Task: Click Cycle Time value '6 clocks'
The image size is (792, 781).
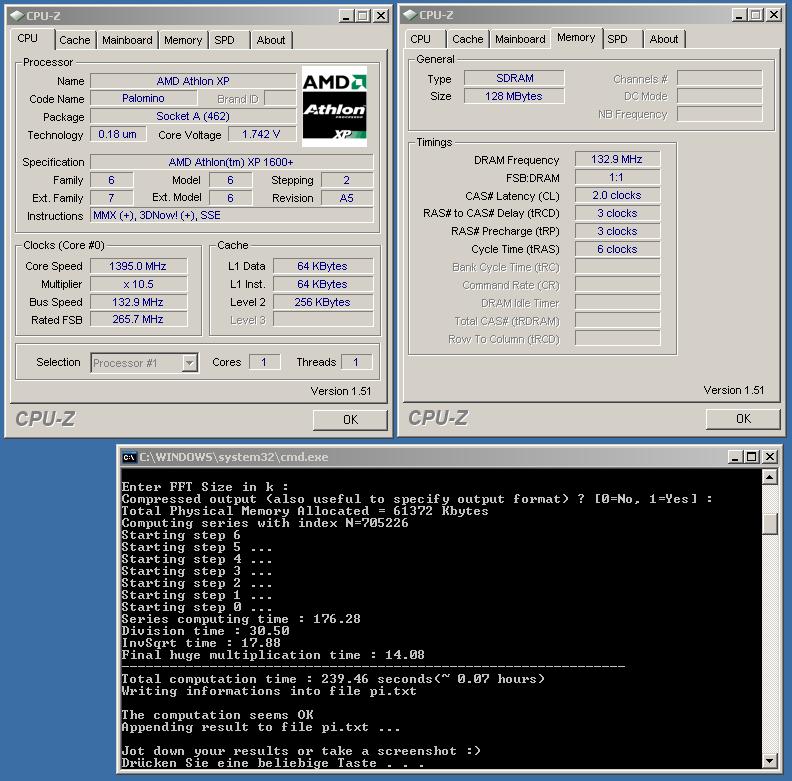Action: click(617, 249)
